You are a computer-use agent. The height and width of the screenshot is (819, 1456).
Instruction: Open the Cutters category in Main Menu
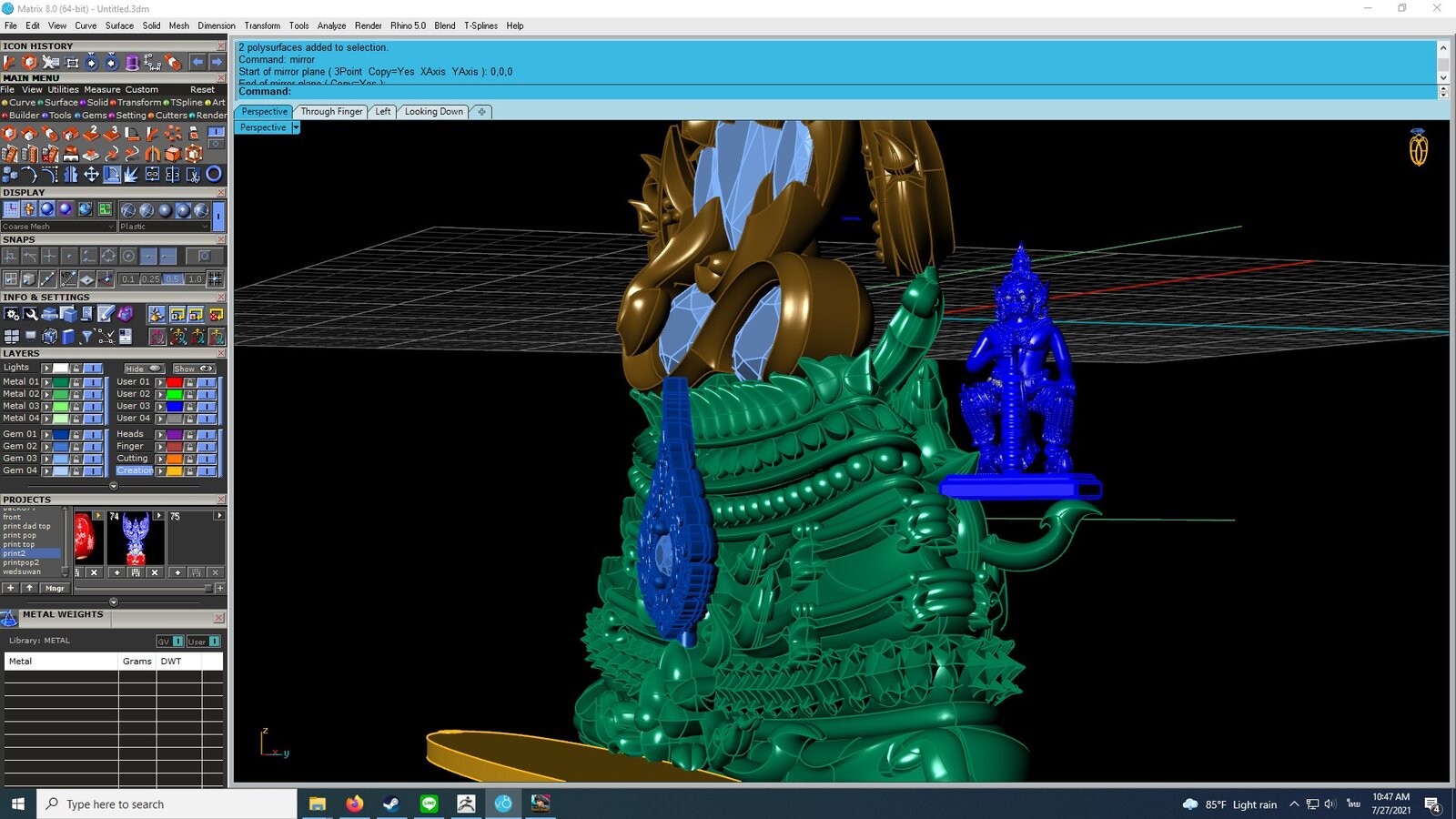pyautogui.click(x=170, y=116)
